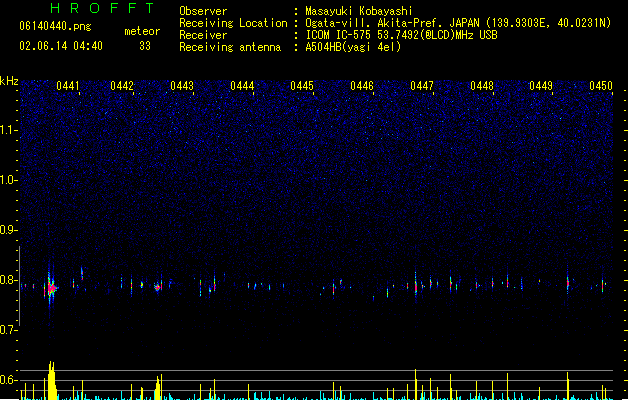
Task: Click the 1.0 kHz axis label
Action: [8, 180]
